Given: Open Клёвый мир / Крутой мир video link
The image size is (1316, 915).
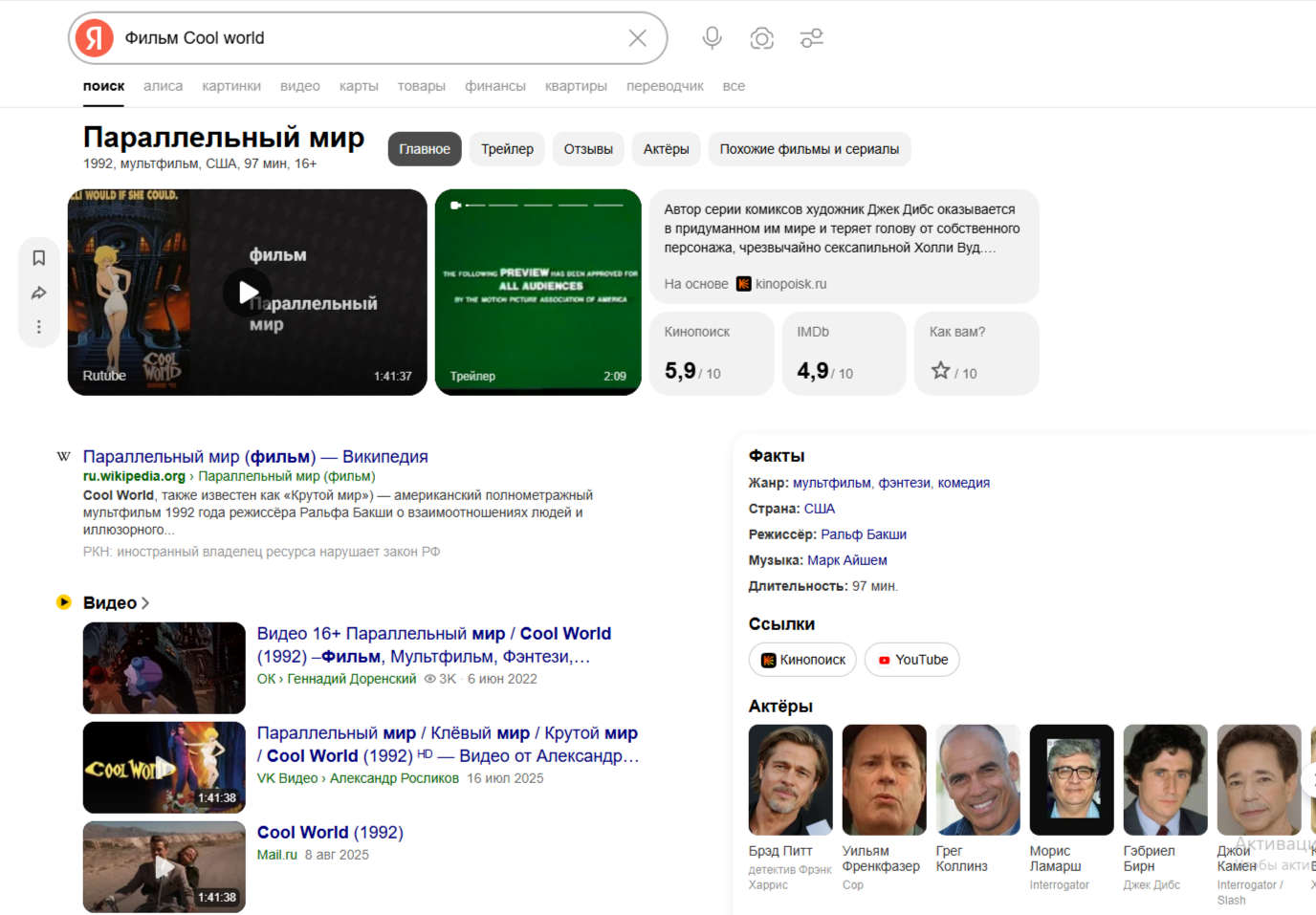Looking at the screenshot, I should point(448,745).
